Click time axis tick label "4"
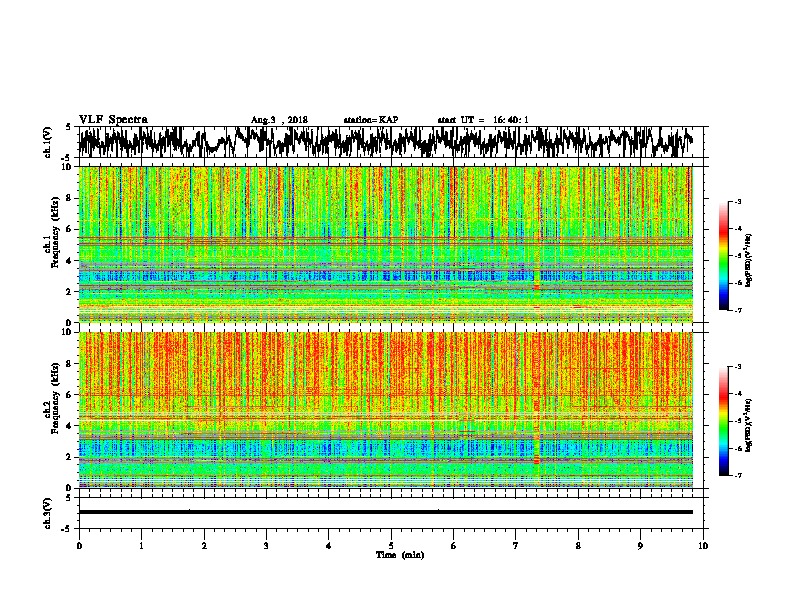792x612 pixels. (329, 546)
